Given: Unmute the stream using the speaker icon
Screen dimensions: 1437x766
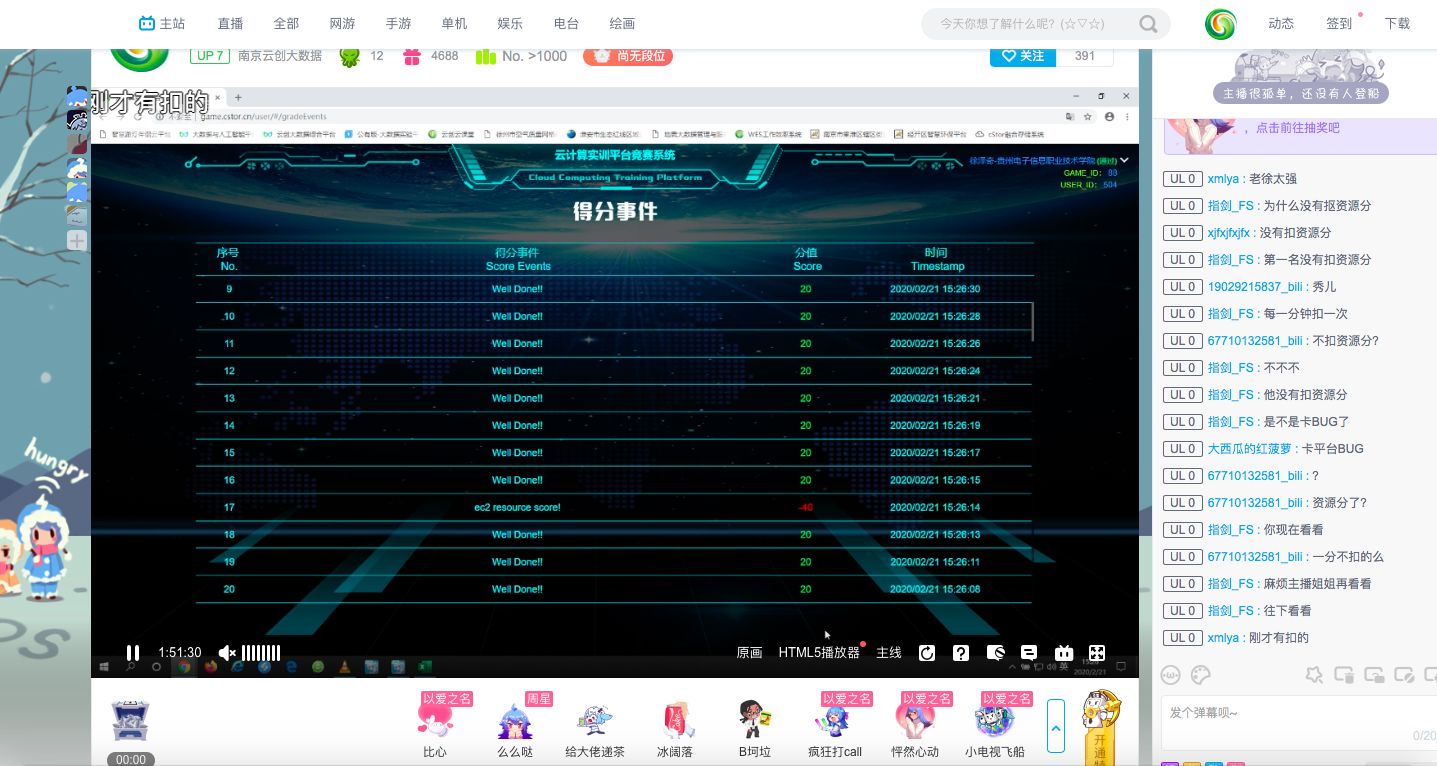Looking at the screenshot, I should (227, 653).
